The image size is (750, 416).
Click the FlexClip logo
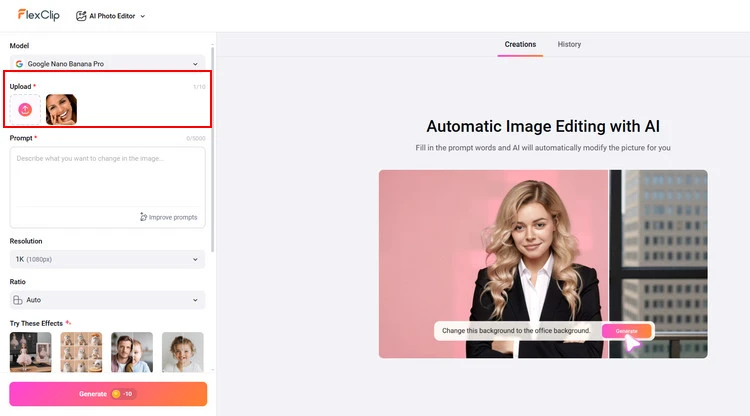coord(39,15)
